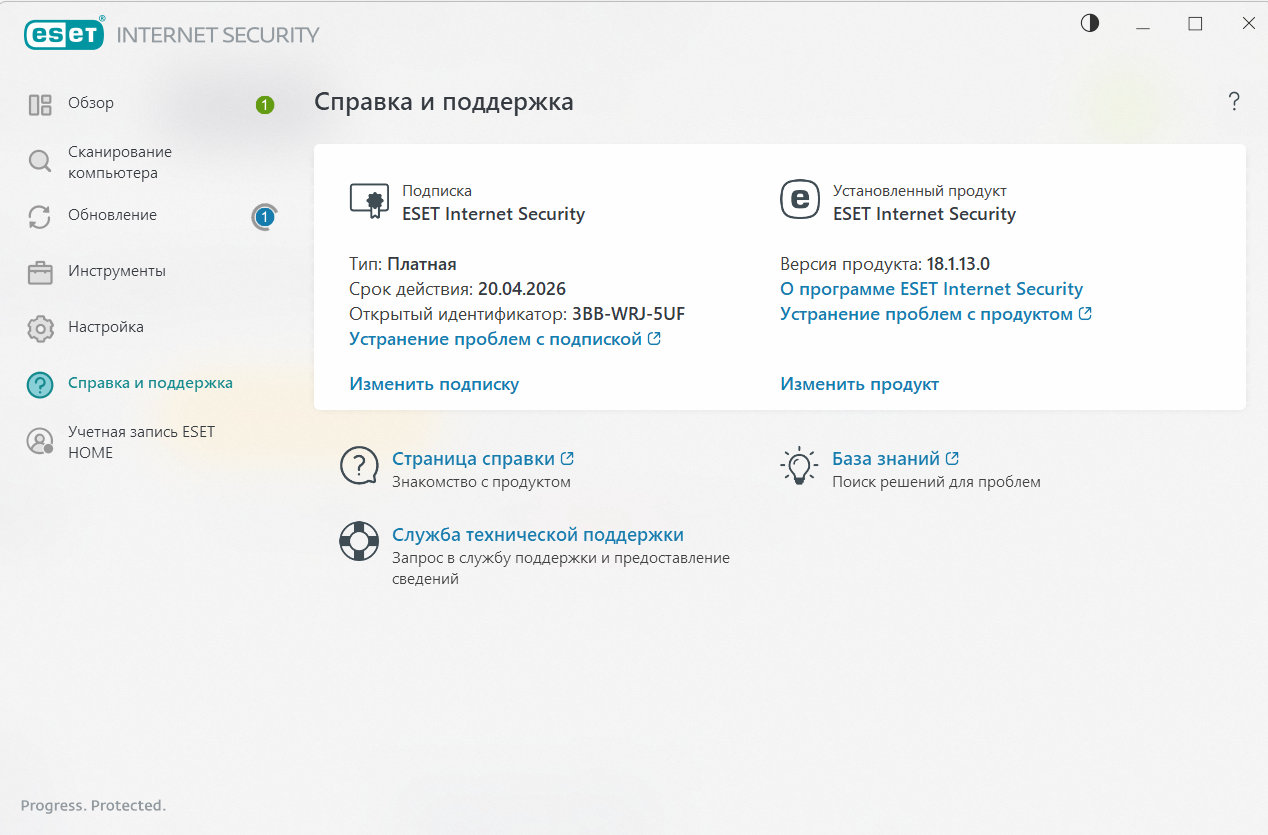1268x835 pixels.
Task: Click the public ID 3BB-WRJ-5UF
Action: pos(628,314)
